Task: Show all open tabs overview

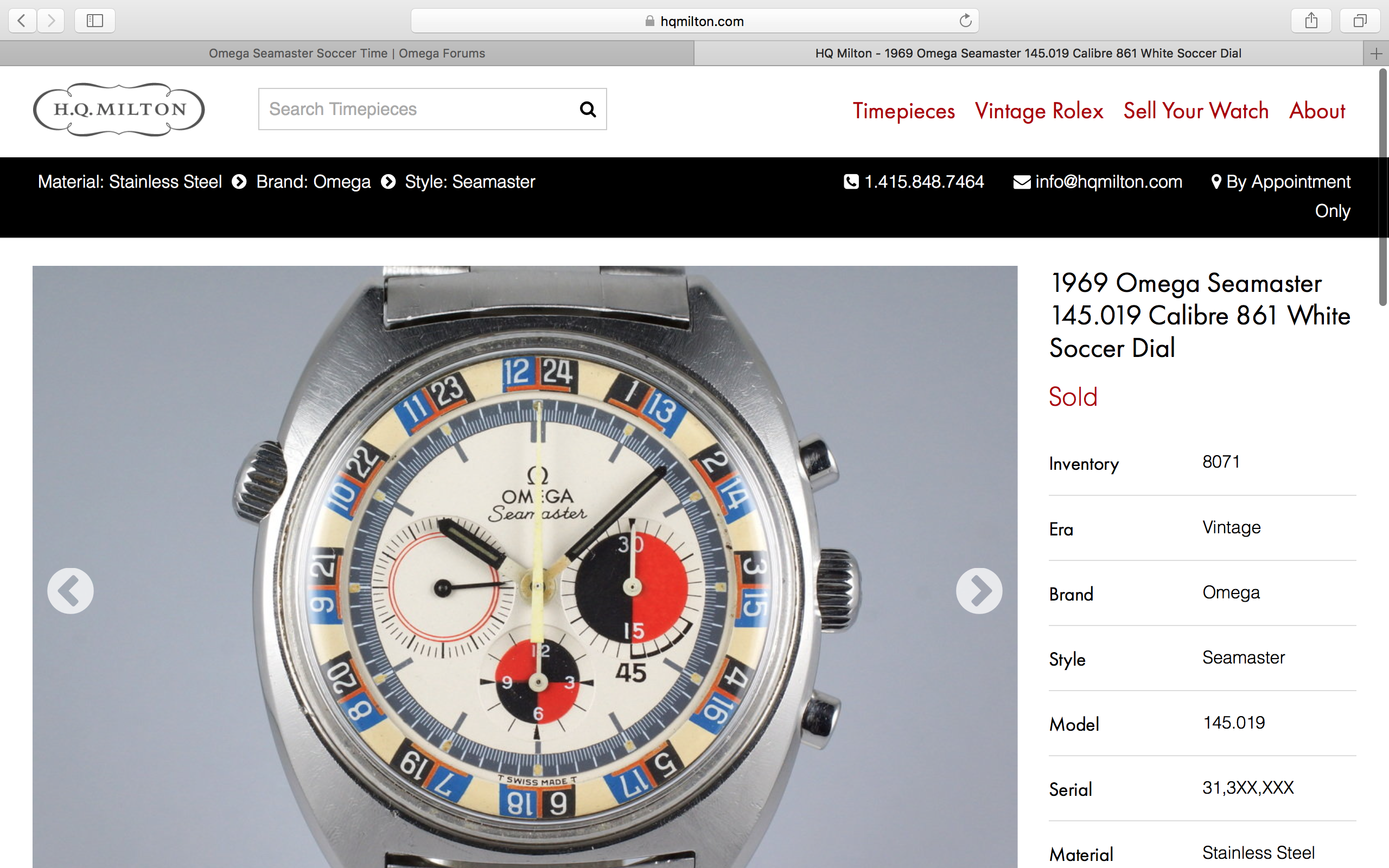Action: click(x=1360, y=21)
